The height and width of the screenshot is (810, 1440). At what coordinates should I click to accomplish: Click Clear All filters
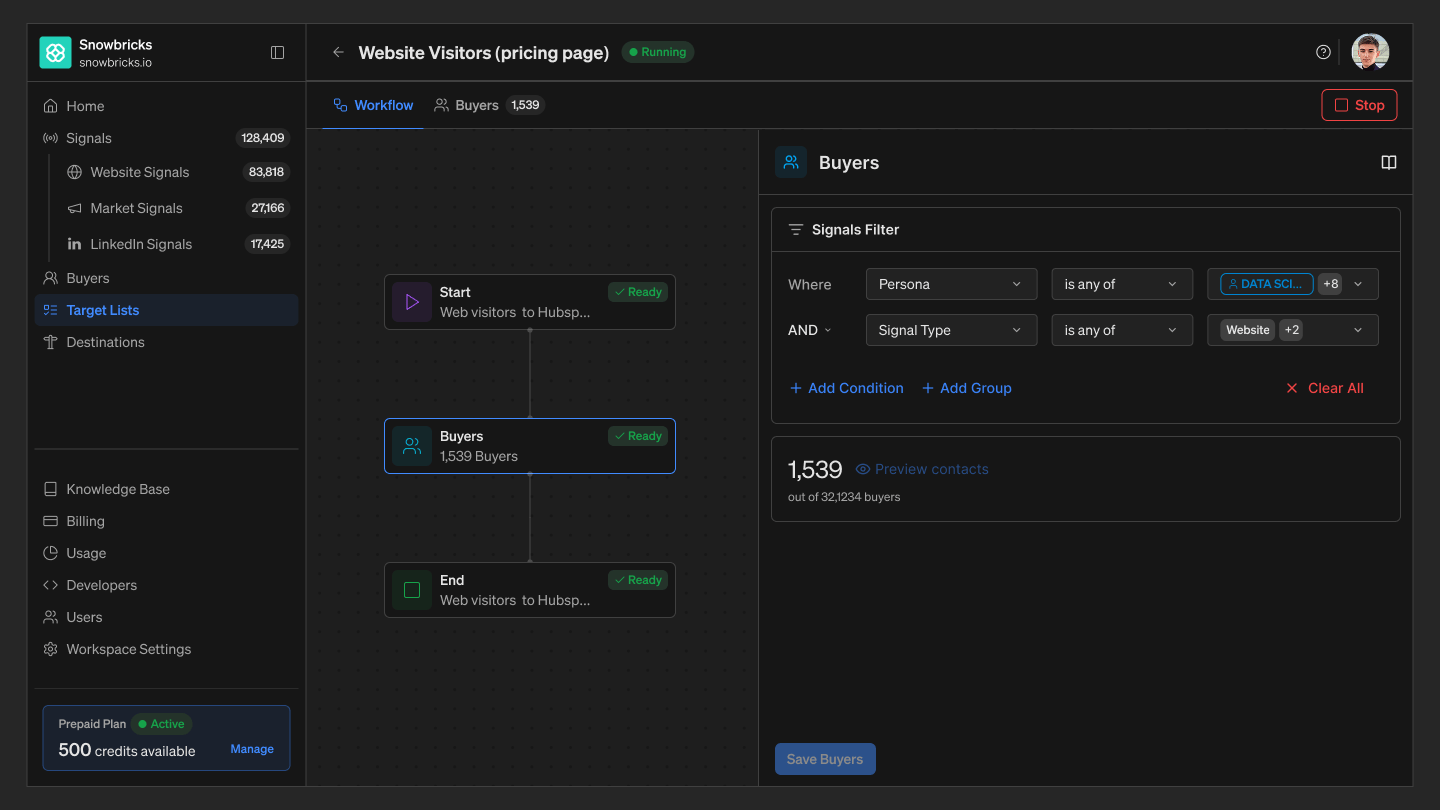tap(1324, 388)
